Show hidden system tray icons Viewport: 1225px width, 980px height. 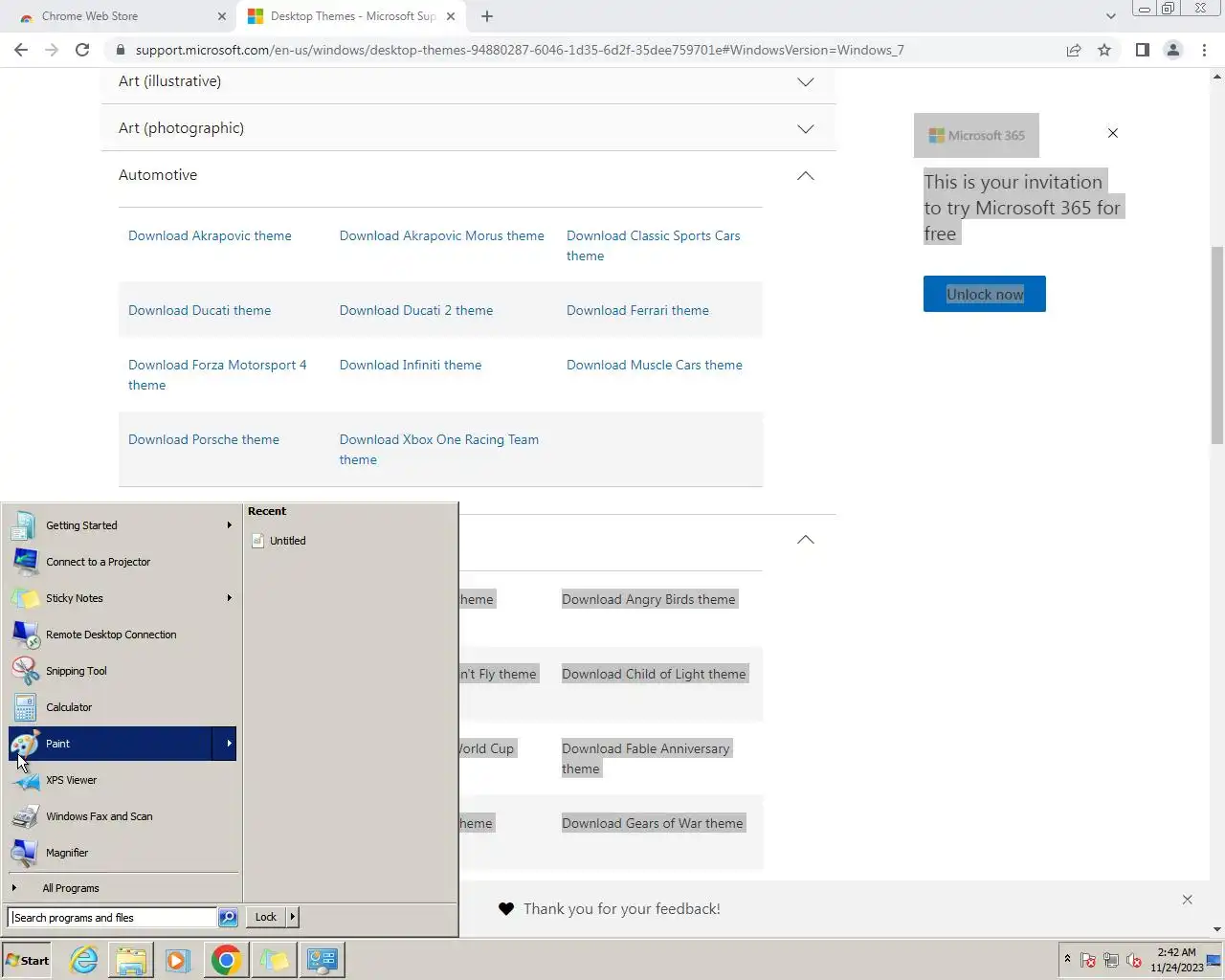(1067, 959)
